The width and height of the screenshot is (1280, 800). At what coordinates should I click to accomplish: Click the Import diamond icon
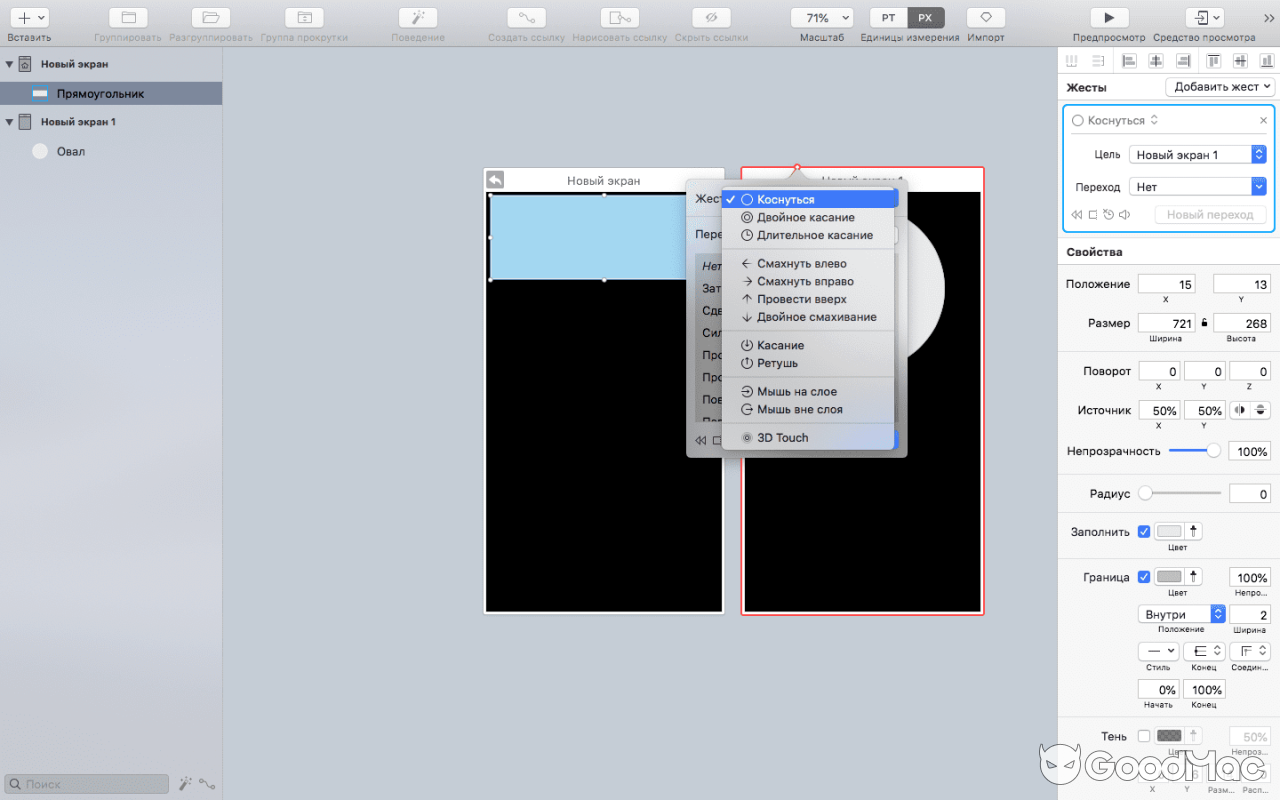point(985,17)
